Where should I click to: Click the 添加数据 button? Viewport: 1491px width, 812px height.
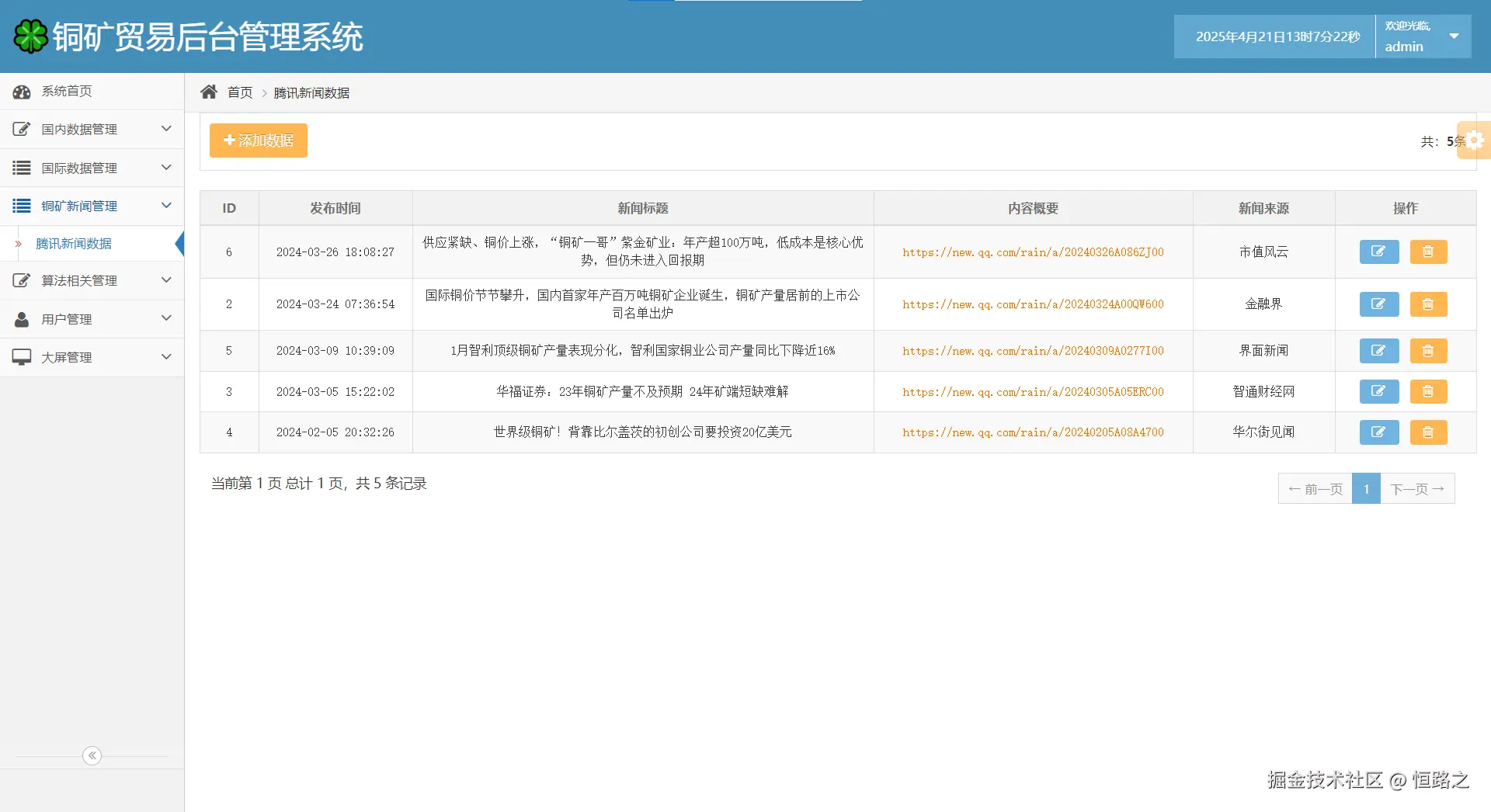coord(259,141)
